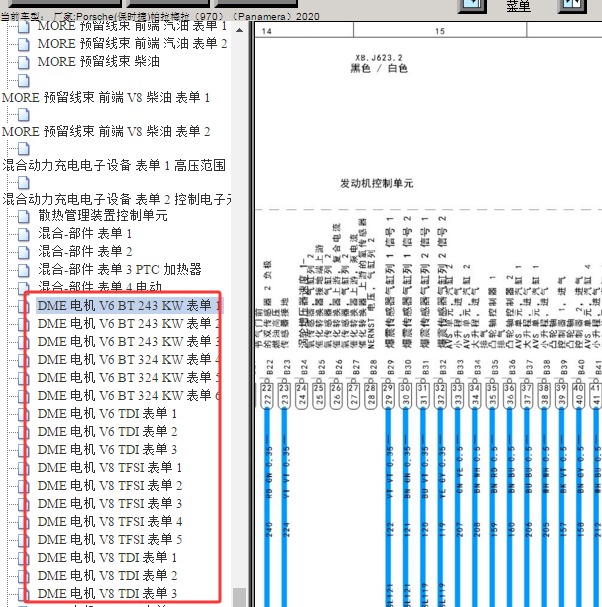
Task: Click wire number 240 on pin 22 wire
Action: pos(269,530)
